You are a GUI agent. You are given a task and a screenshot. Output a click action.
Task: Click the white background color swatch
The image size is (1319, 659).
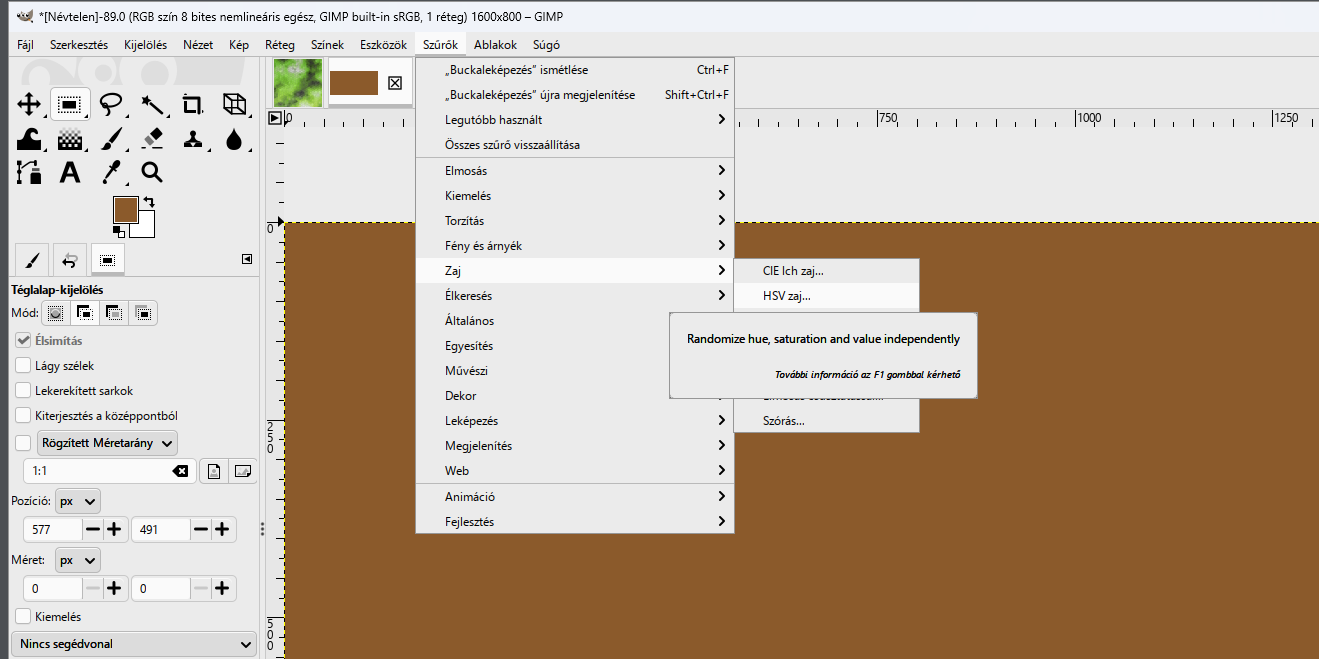point(146,228)
